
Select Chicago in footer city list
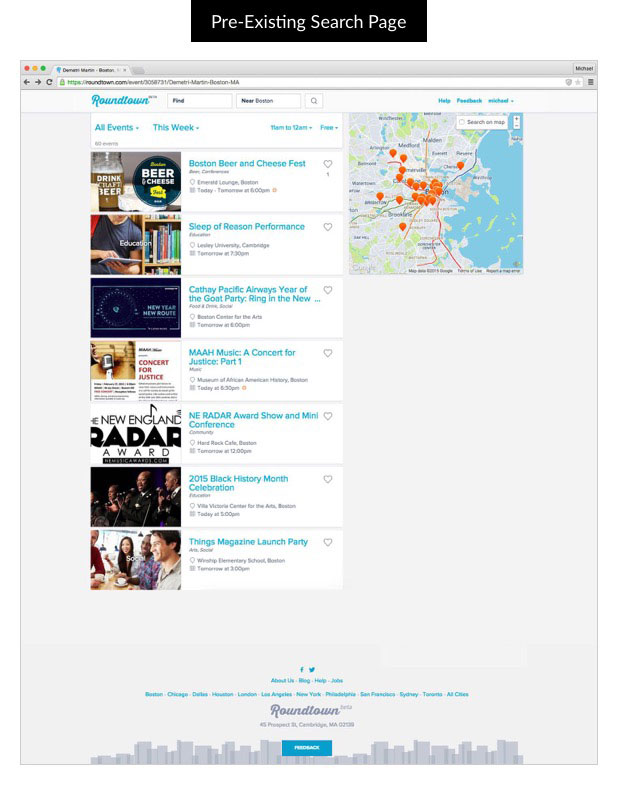click(177, 694)
